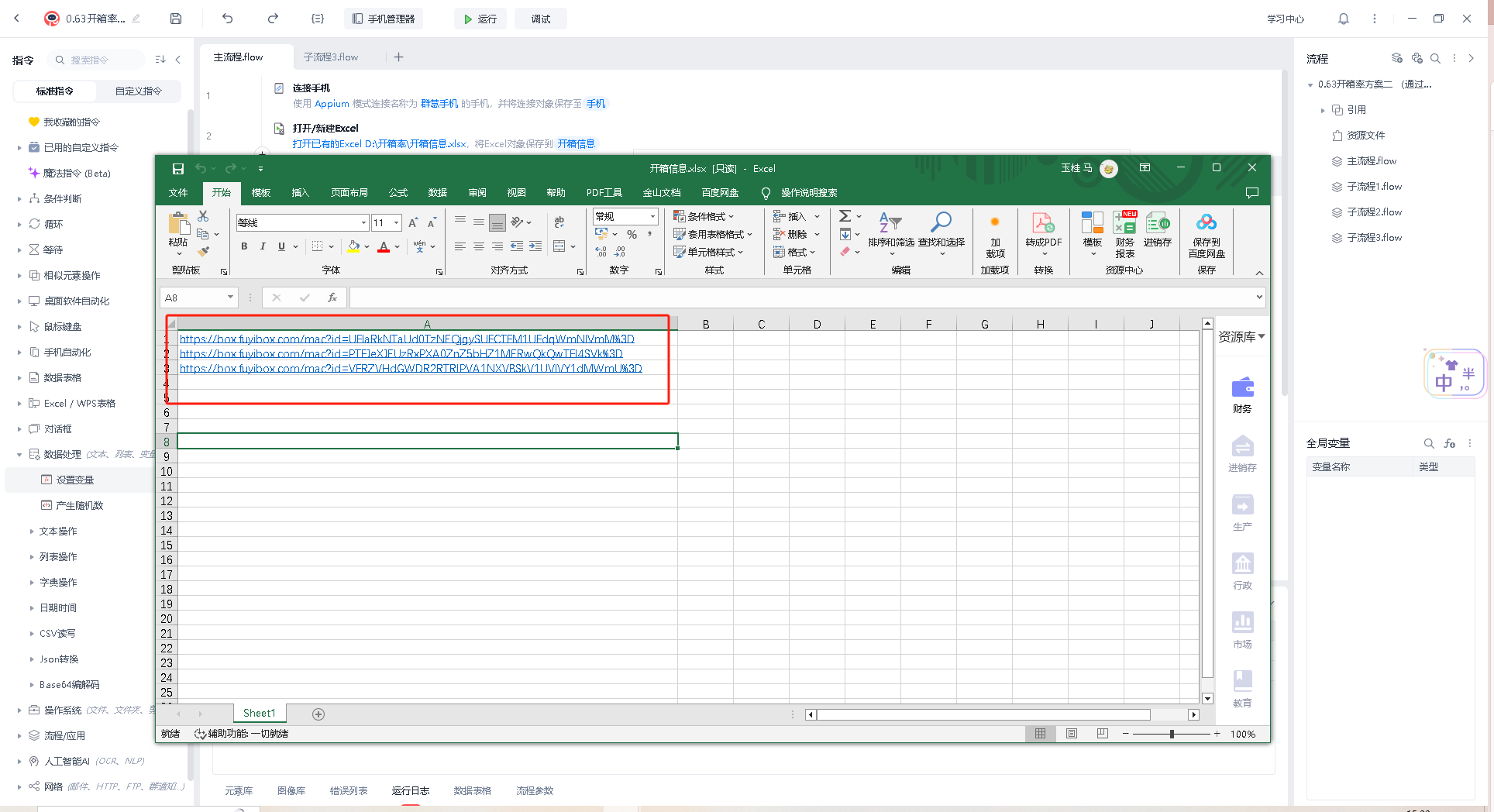Open the 插入 ribbon tab

tap(300, 193)
